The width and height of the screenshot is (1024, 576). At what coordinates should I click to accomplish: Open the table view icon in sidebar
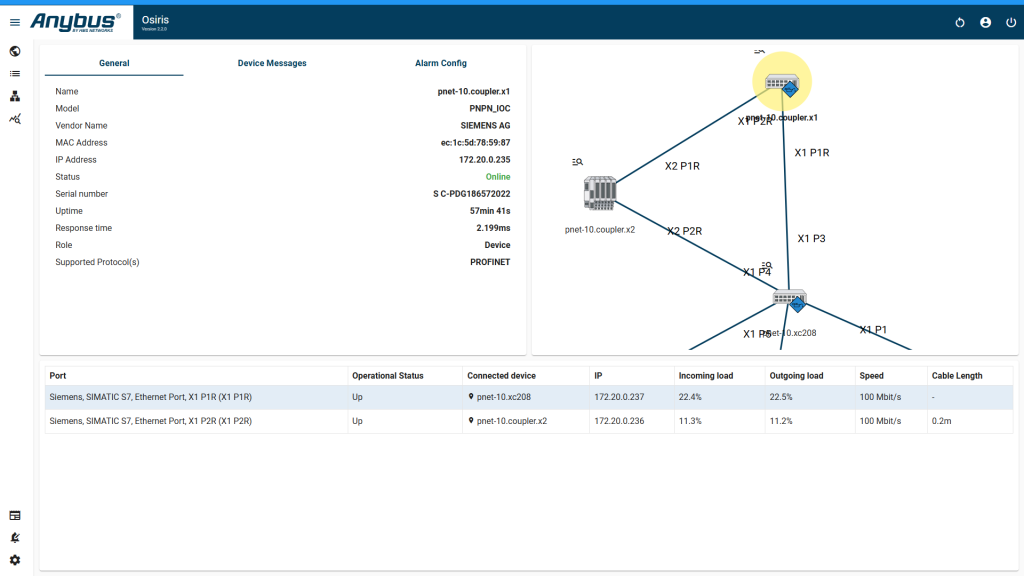(x=14, y=516)
